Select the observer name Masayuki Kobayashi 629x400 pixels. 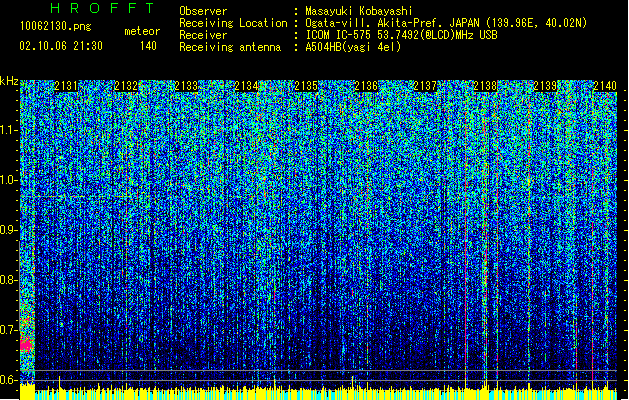point(359,11)
